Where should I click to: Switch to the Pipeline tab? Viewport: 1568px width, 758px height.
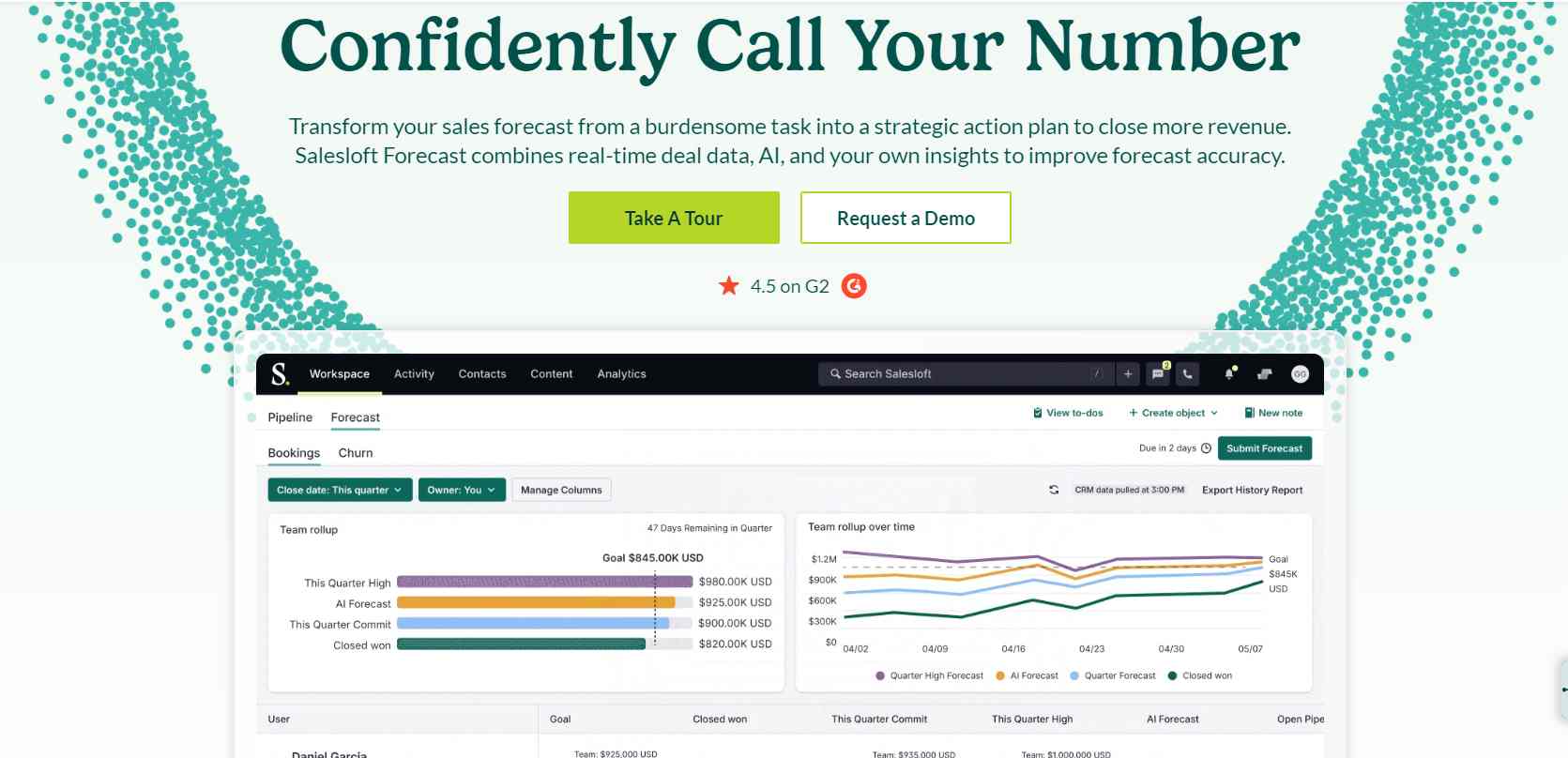tap(290, 417)
